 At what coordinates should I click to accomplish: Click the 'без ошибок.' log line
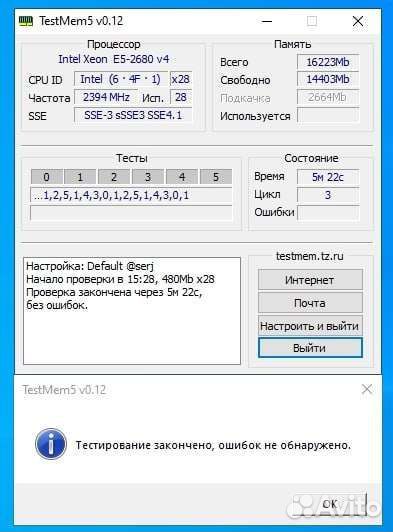(57, 305)
